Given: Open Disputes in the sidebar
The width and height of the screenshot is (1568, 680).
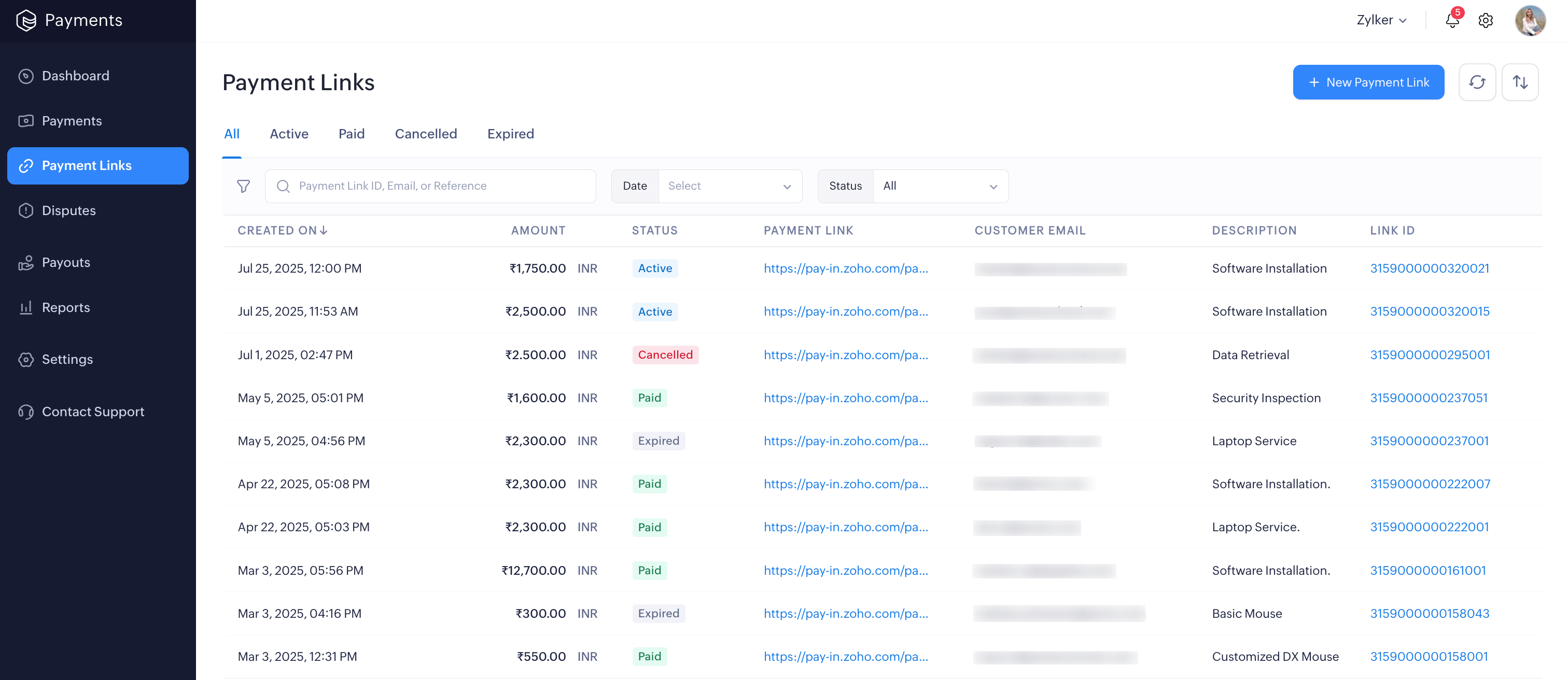Looking at the screenshot, I should coord(68,210).
